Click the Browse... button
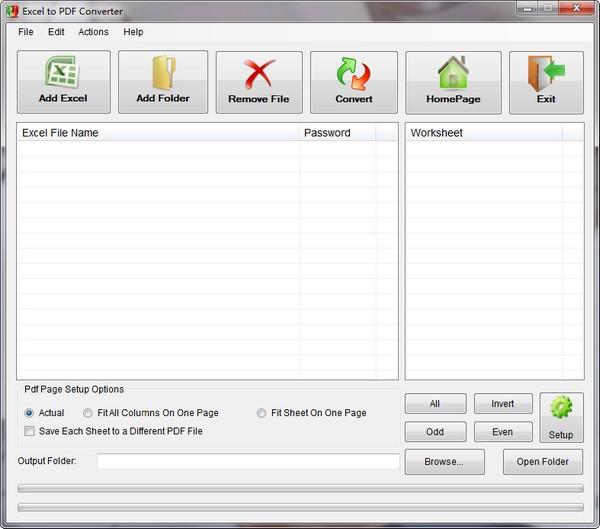The image size is (600, 529). click(445, 462)
